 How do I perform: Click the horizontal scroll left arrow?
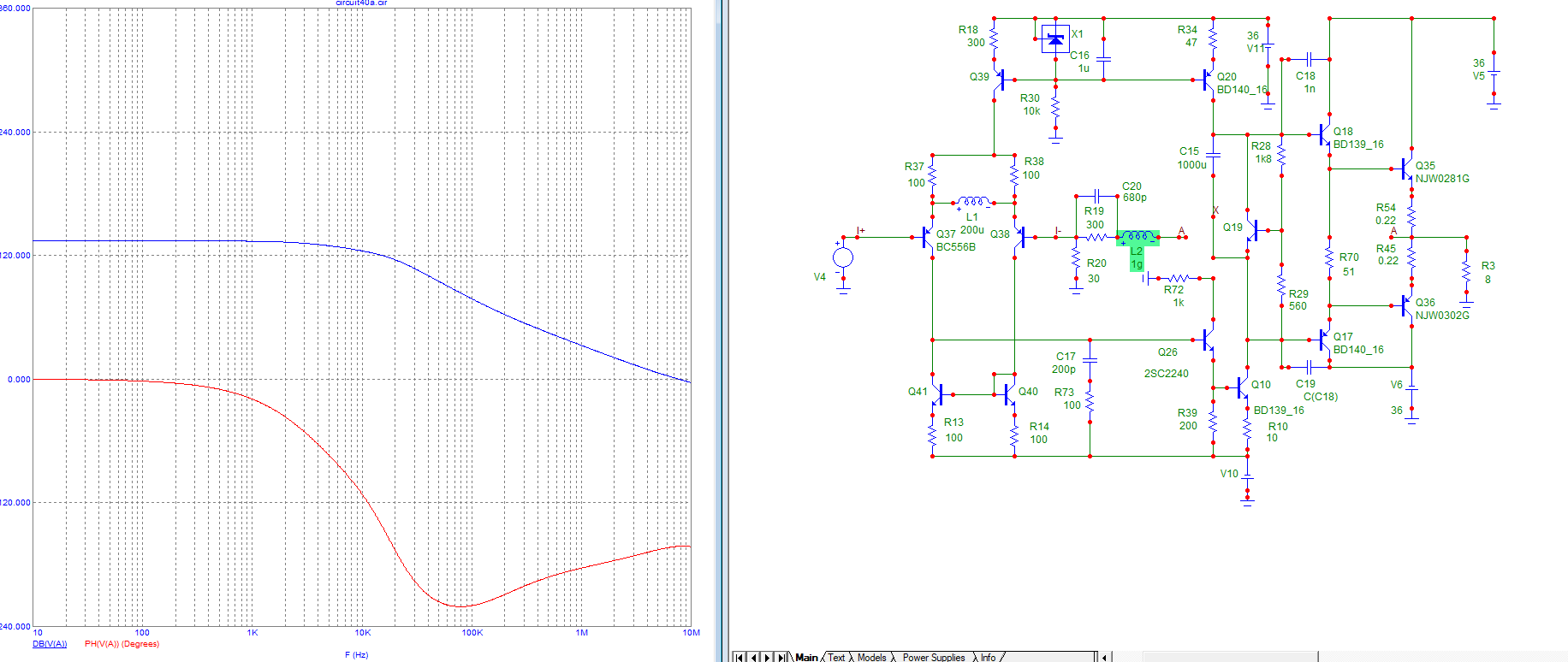1104,657
